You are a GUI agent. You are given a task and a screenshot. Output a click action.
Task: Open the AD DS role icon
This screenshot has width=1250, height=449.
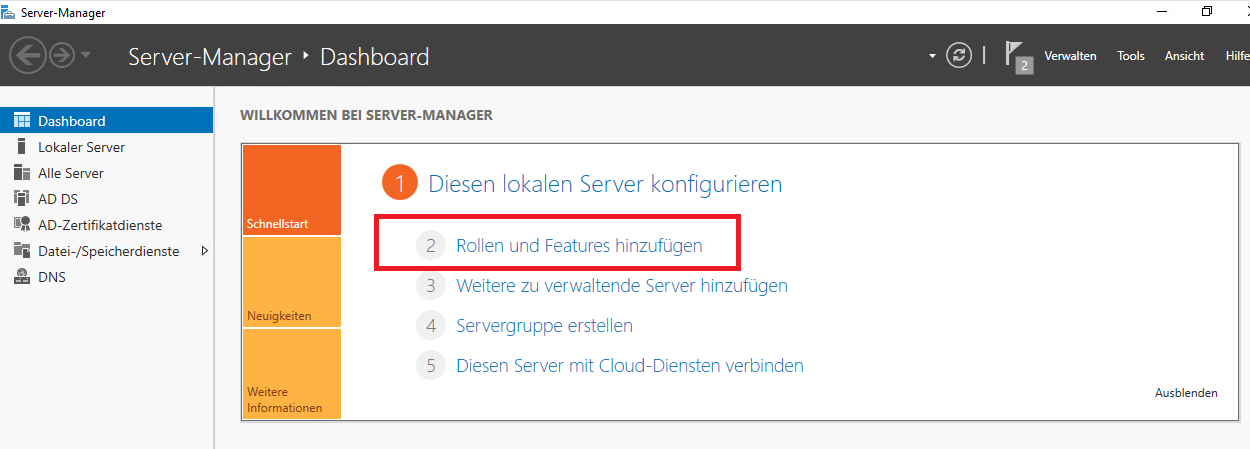point(21,199)
